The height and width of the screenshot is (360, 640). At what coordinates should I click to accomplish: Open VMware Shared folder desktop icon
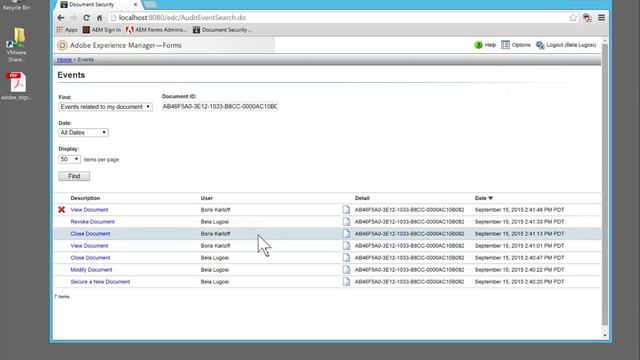(x=16, y=45)
